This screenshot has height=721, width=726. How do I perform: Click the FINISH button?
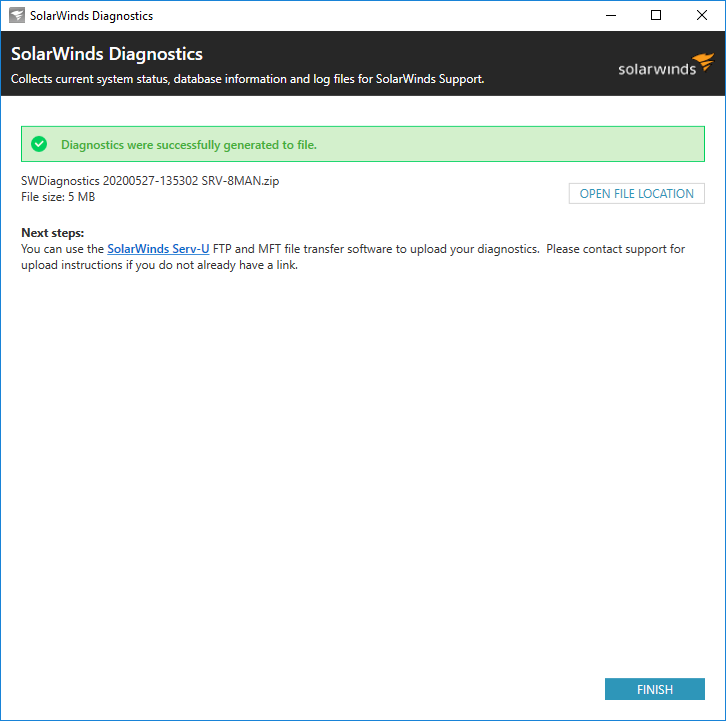click(654, 689)
